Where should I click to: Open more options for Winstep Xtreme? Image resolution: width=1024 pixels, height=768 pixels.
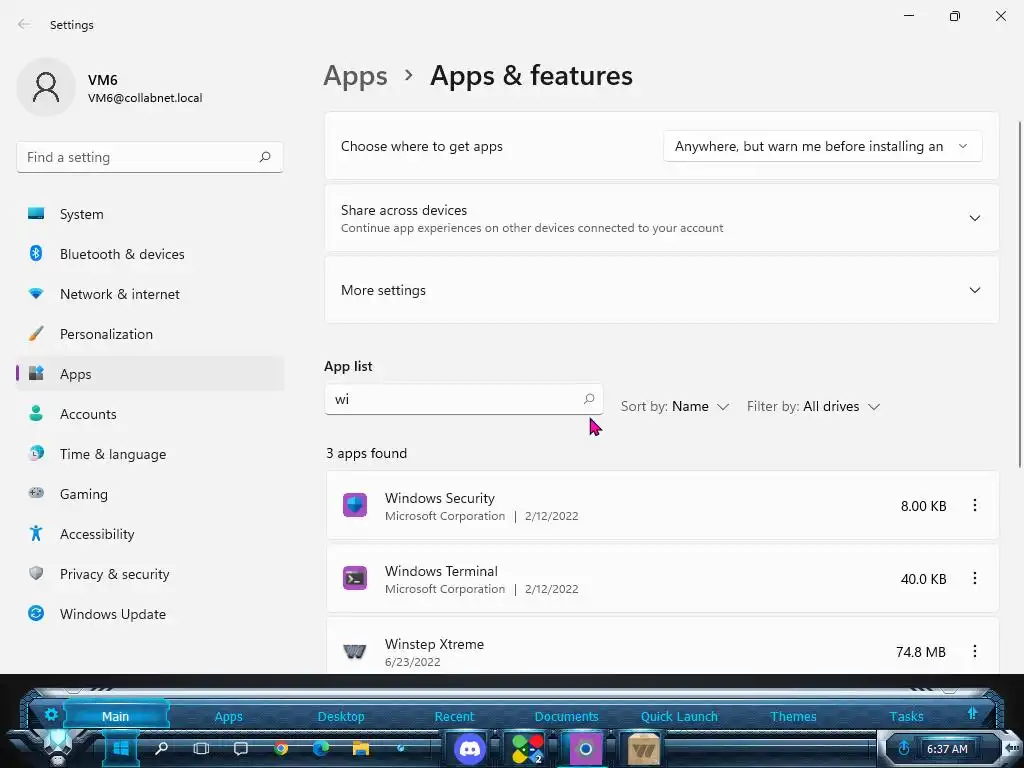click(974, 651)
